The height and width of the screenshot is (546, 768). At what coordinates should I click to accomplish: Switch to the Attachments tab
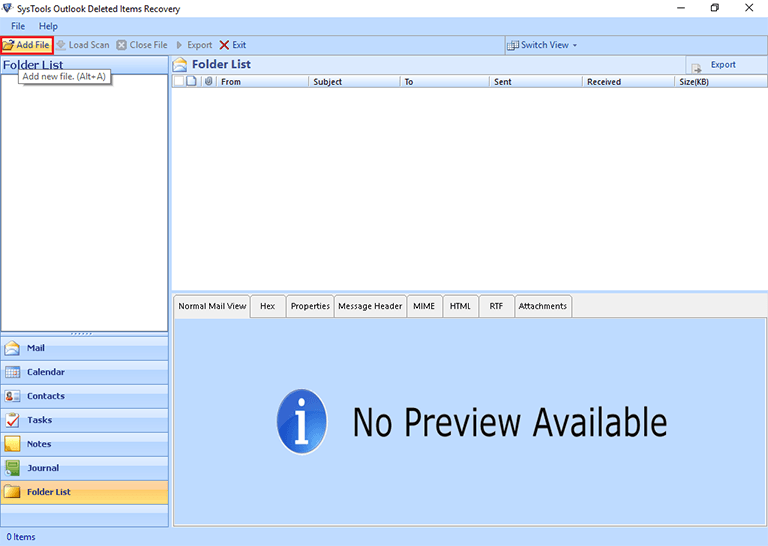tap(543, 307)
